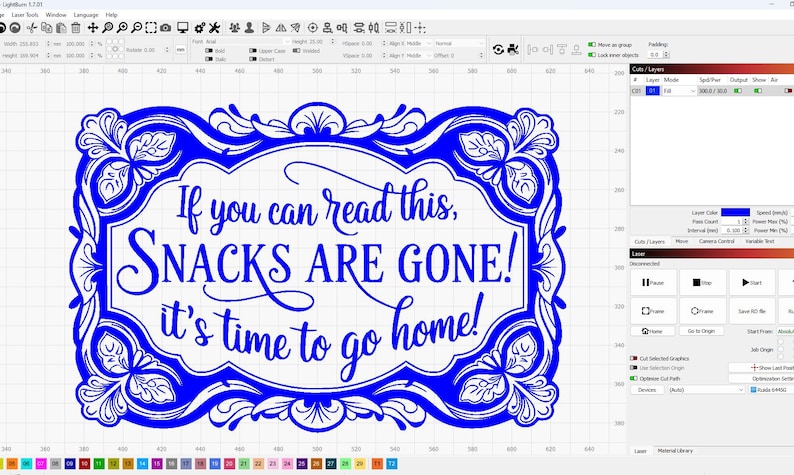Open the Help menu
Image resolution: width=794 pixels, height=475 pixels.
111,15
